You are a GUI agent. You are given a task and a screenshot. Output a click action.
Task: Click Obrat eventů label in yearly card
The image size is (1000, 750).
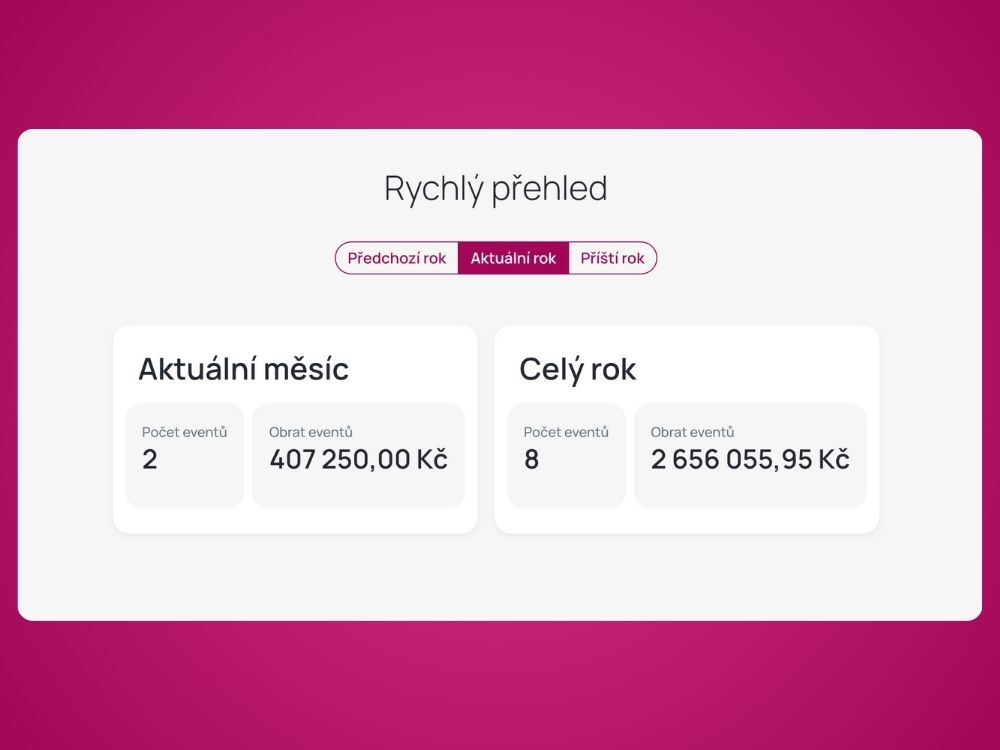[x=692, y=432]
